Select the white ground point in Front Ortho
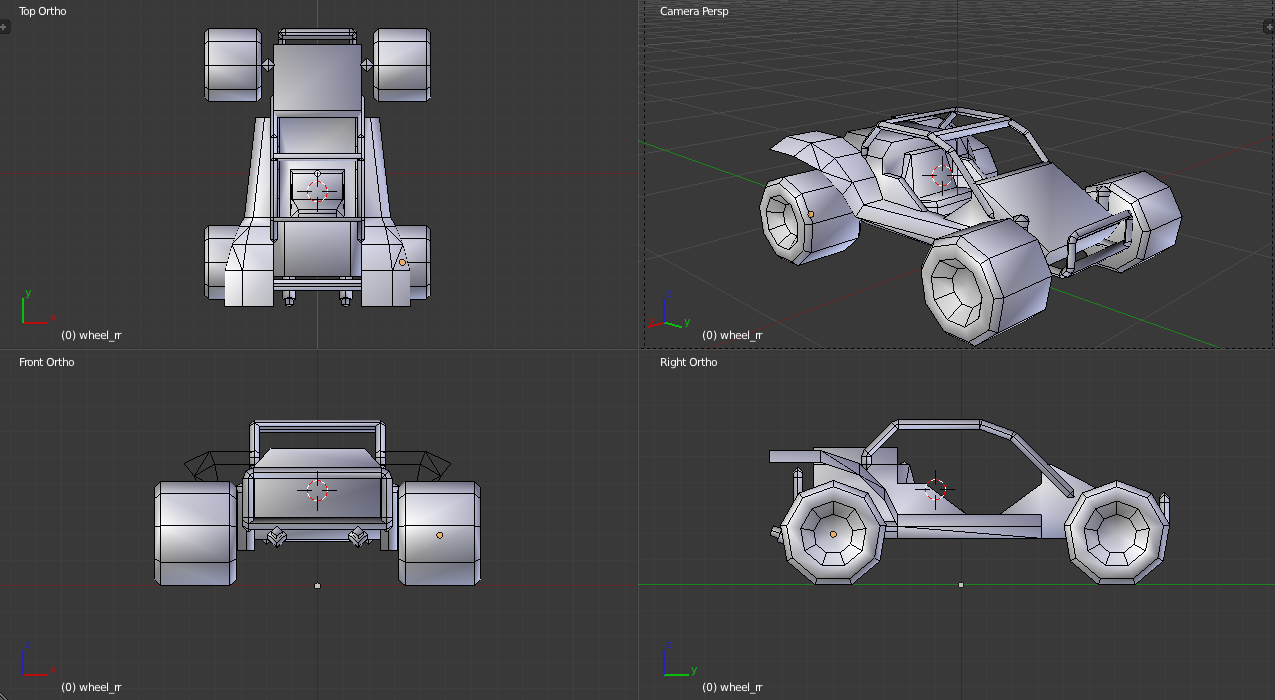This screenshot has width=1275, height=700. (x=317, y=586)
